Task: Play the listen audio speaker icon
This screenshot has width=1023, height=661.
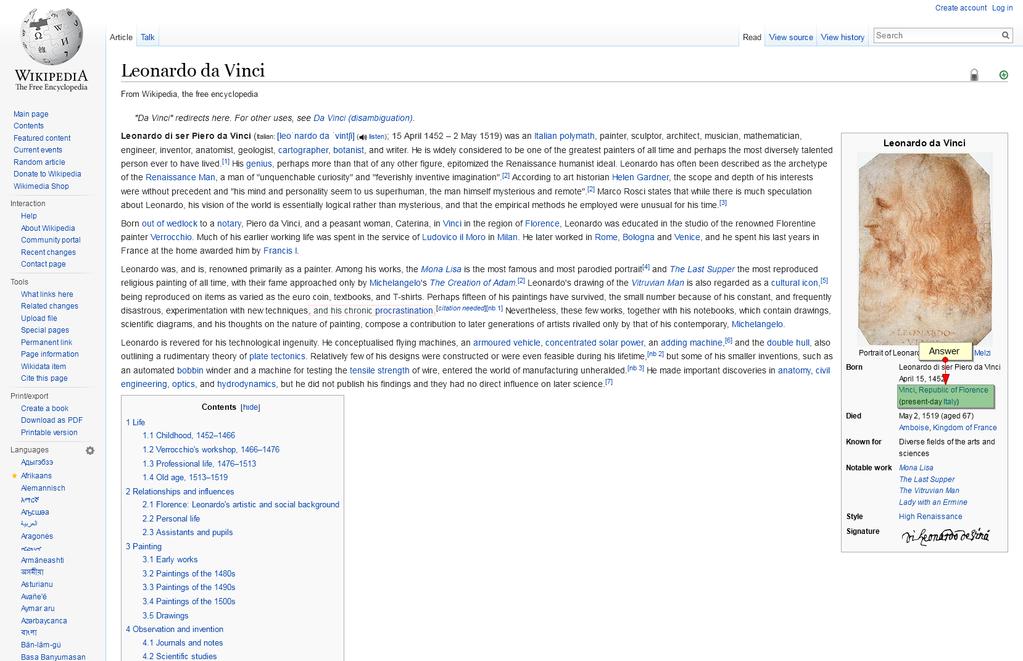Action: coord(362,137)
